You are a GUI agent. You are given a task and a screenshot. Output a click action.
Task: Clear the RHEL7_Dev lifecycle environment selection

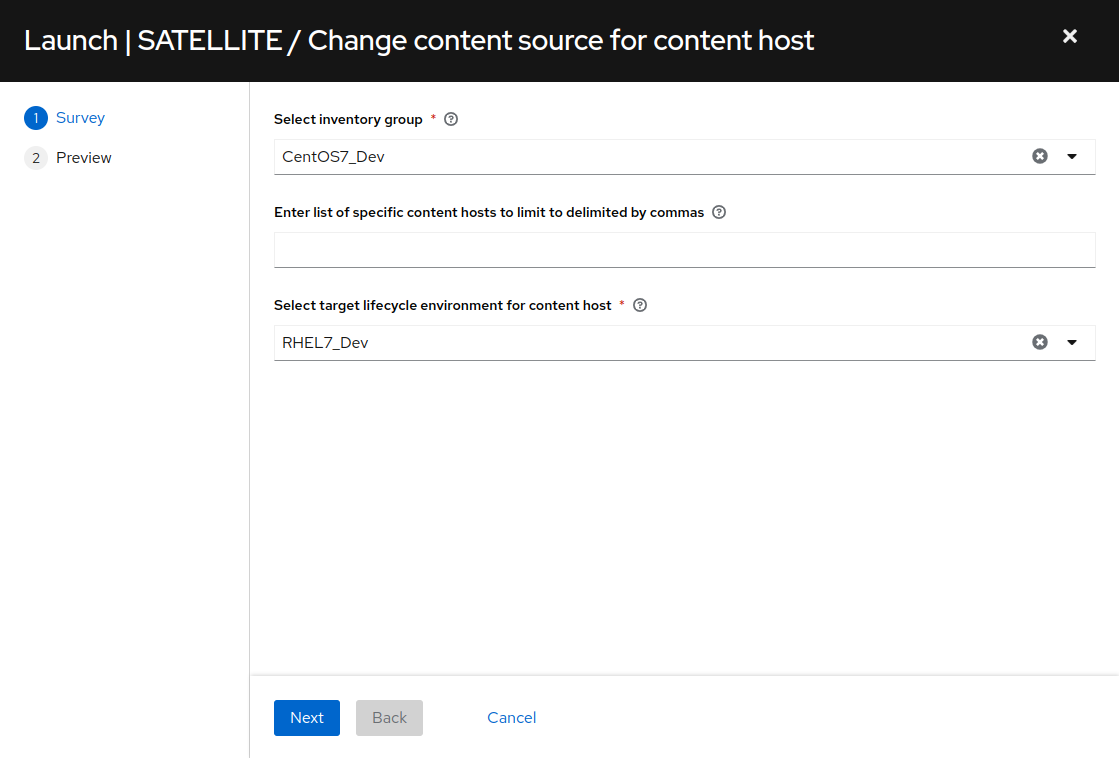(x=1040, y=342)
